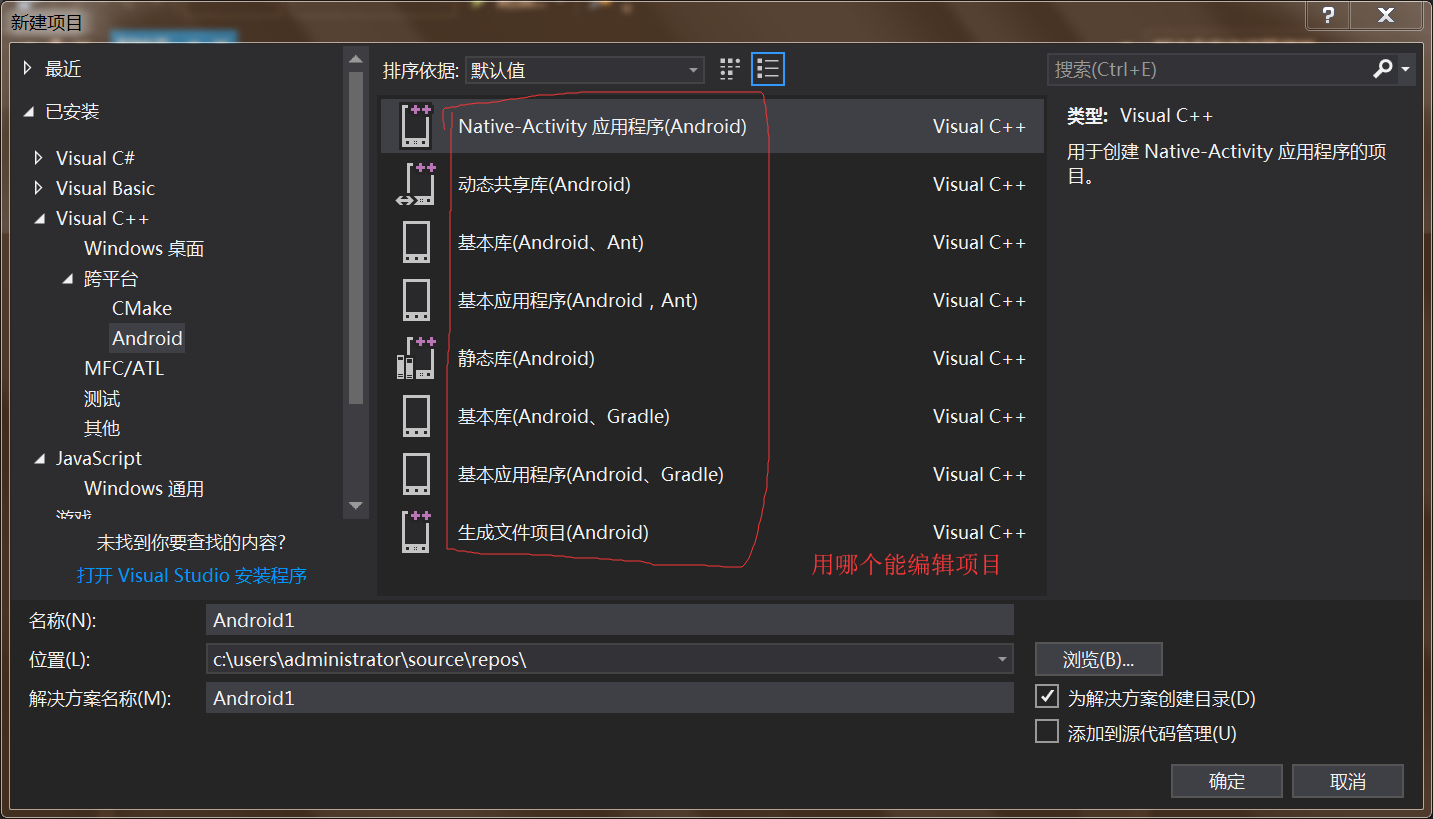Switch to small icons grid view

[730, 69]
